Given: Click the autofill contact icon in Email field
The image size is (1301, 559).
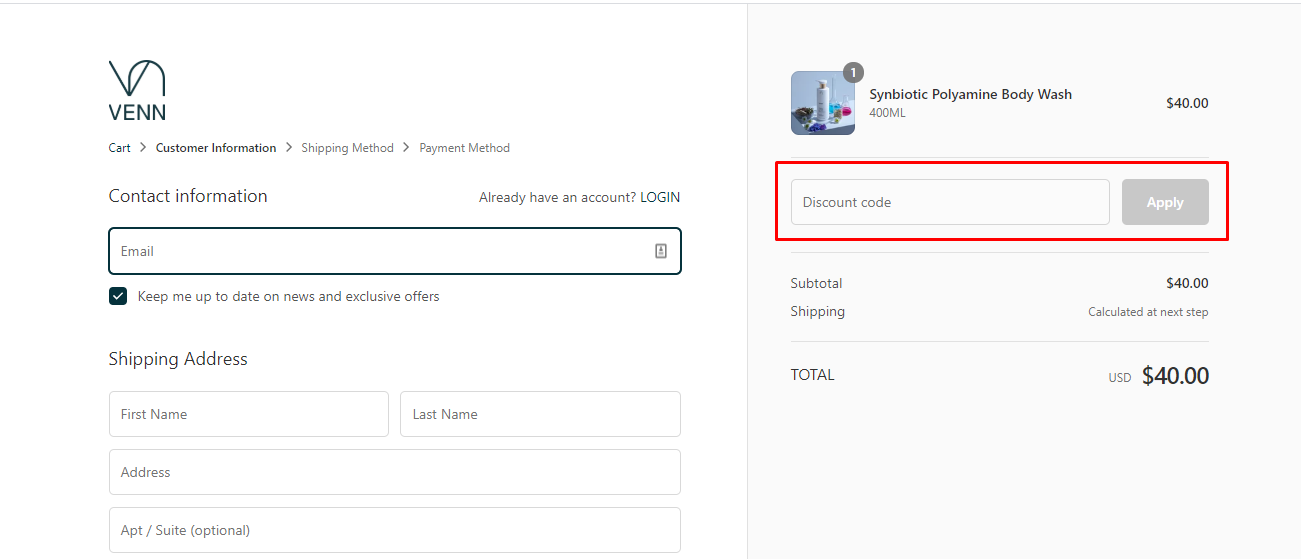Looking at the screenshot, I should [x=661, y=251].
